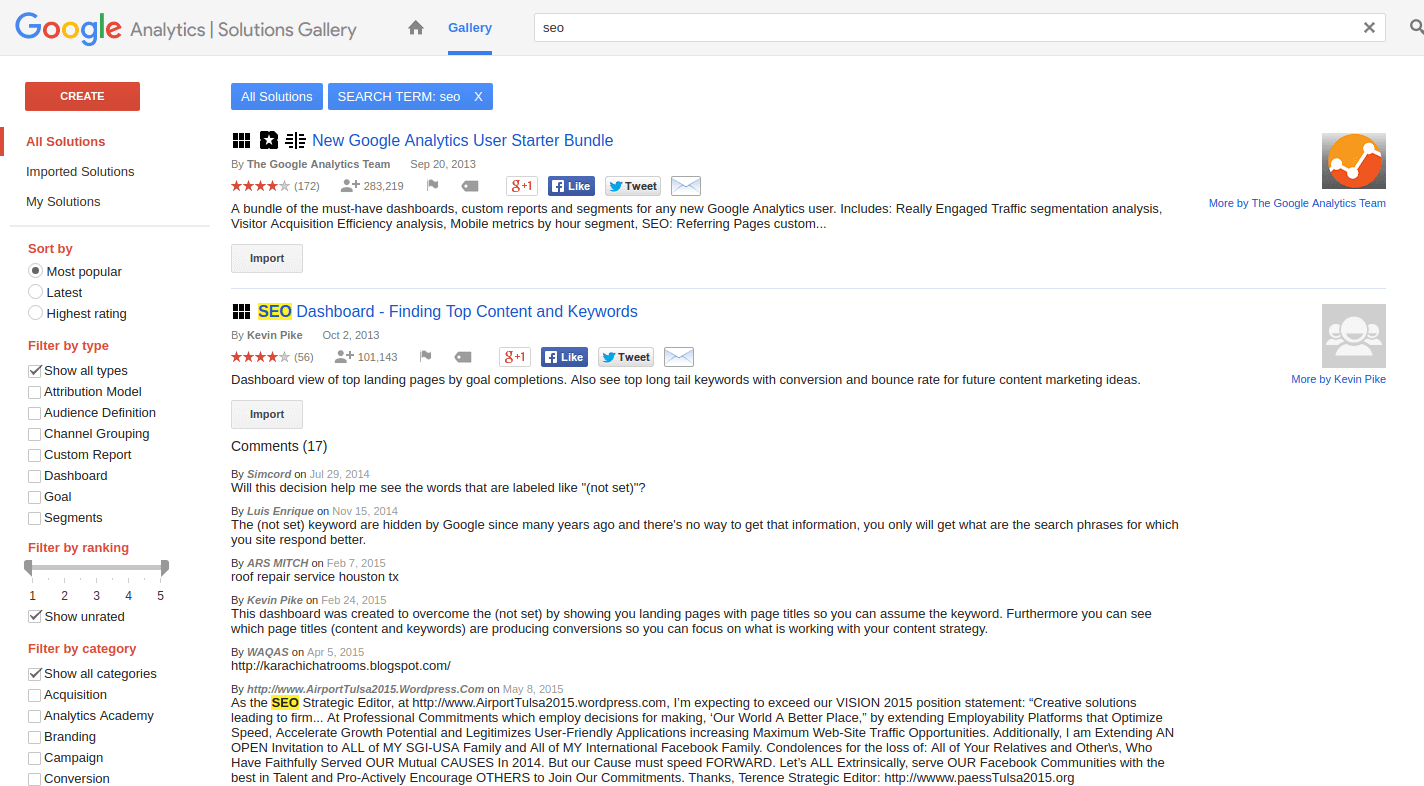Check Analytics Academy category filter
Viewport: 1424px width, 786px height.
[x=35, y=716]
